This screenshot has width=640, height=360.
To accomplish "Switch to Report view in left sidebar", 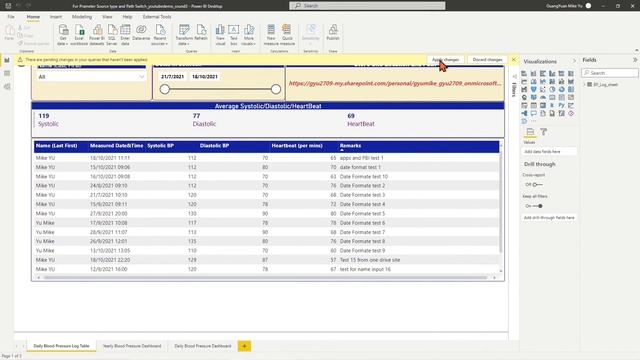I will click(x=7, y=60).
